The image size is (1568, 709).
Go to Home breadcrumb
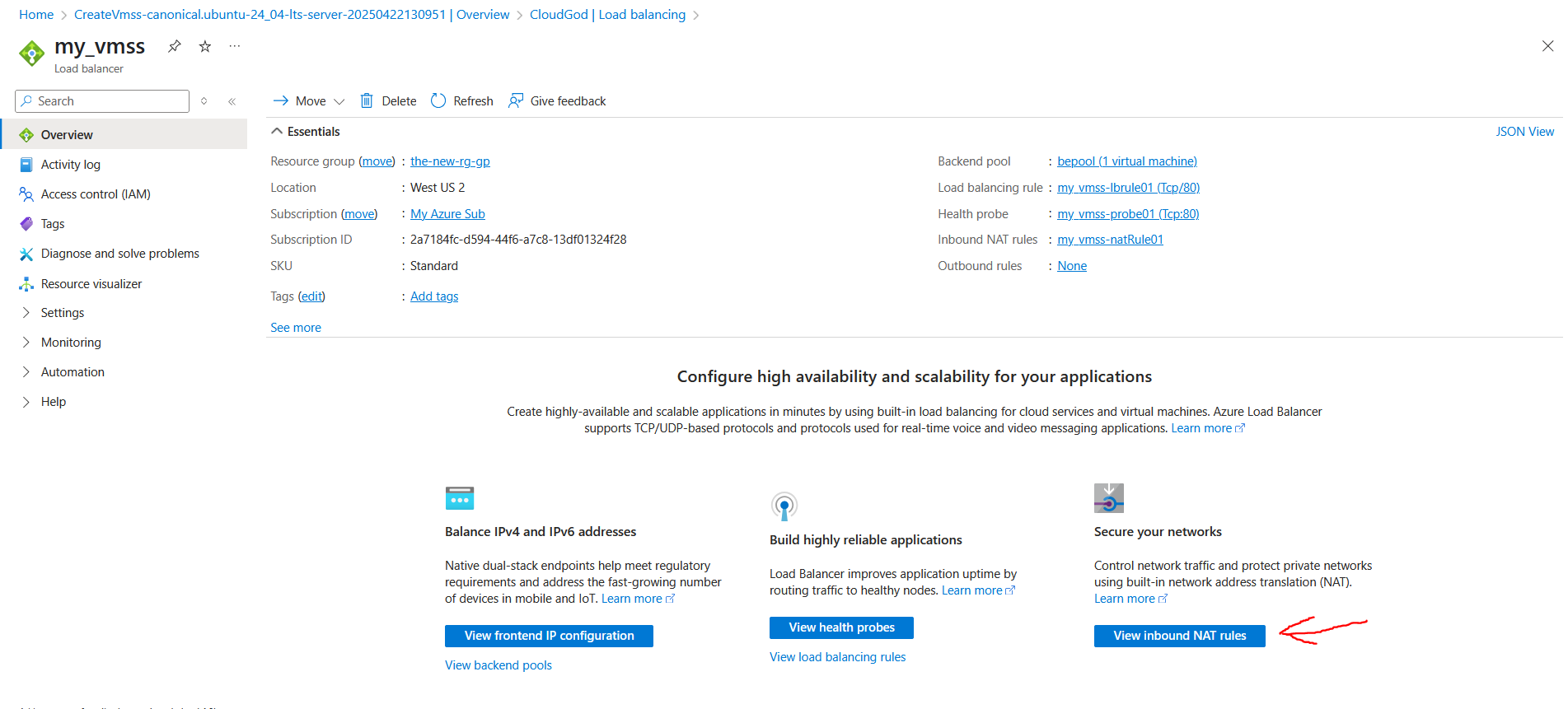click(36, 15)
